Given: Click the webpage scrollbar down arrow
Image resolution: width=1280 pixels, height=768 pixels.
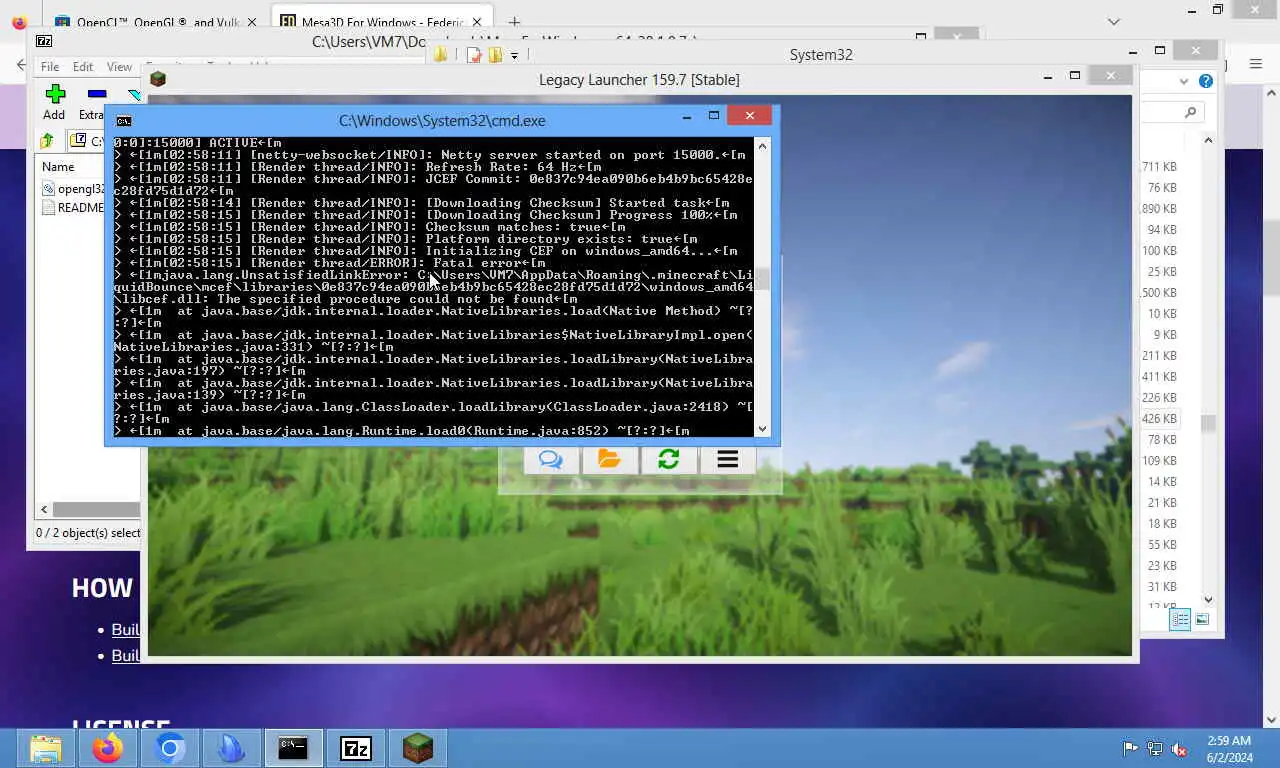Looking at the screenshot, I should 1271,719.
